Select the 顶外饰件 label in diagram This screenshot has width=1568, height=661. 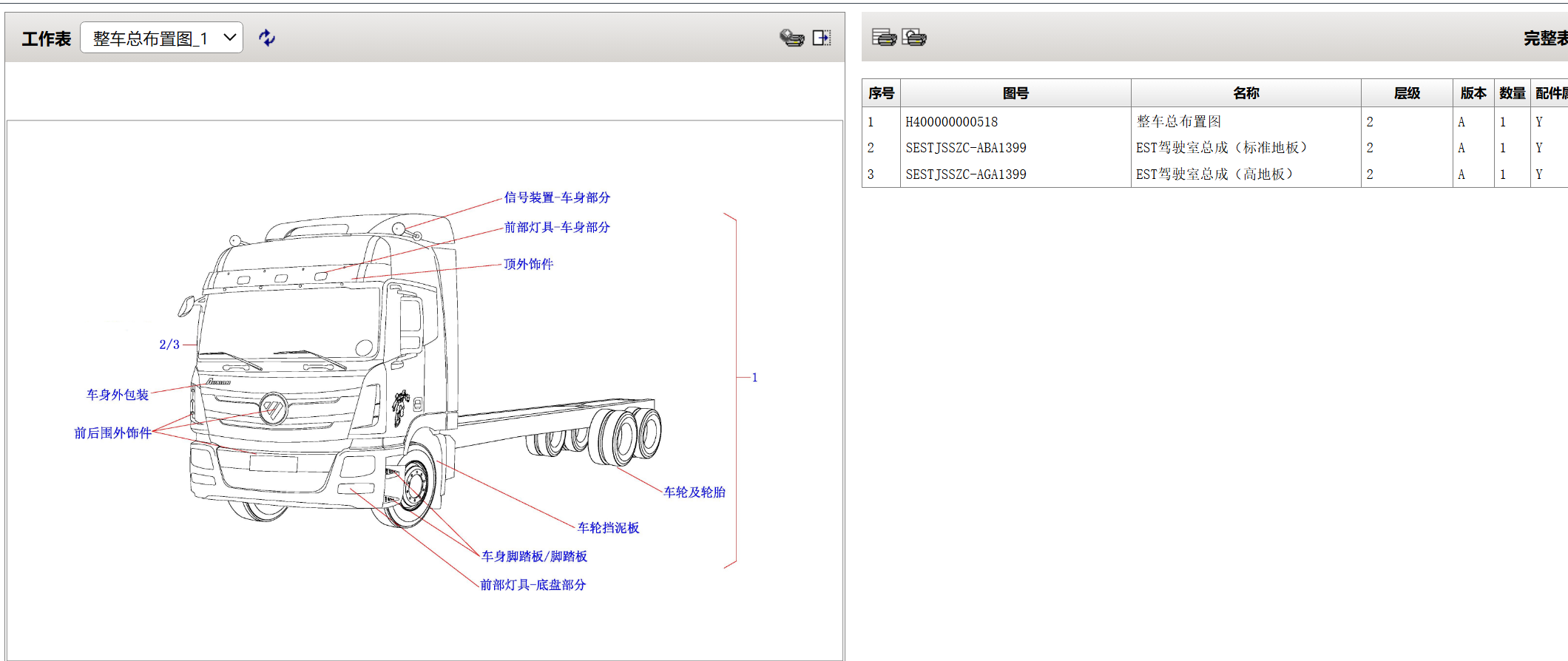(x=528, y=264)
